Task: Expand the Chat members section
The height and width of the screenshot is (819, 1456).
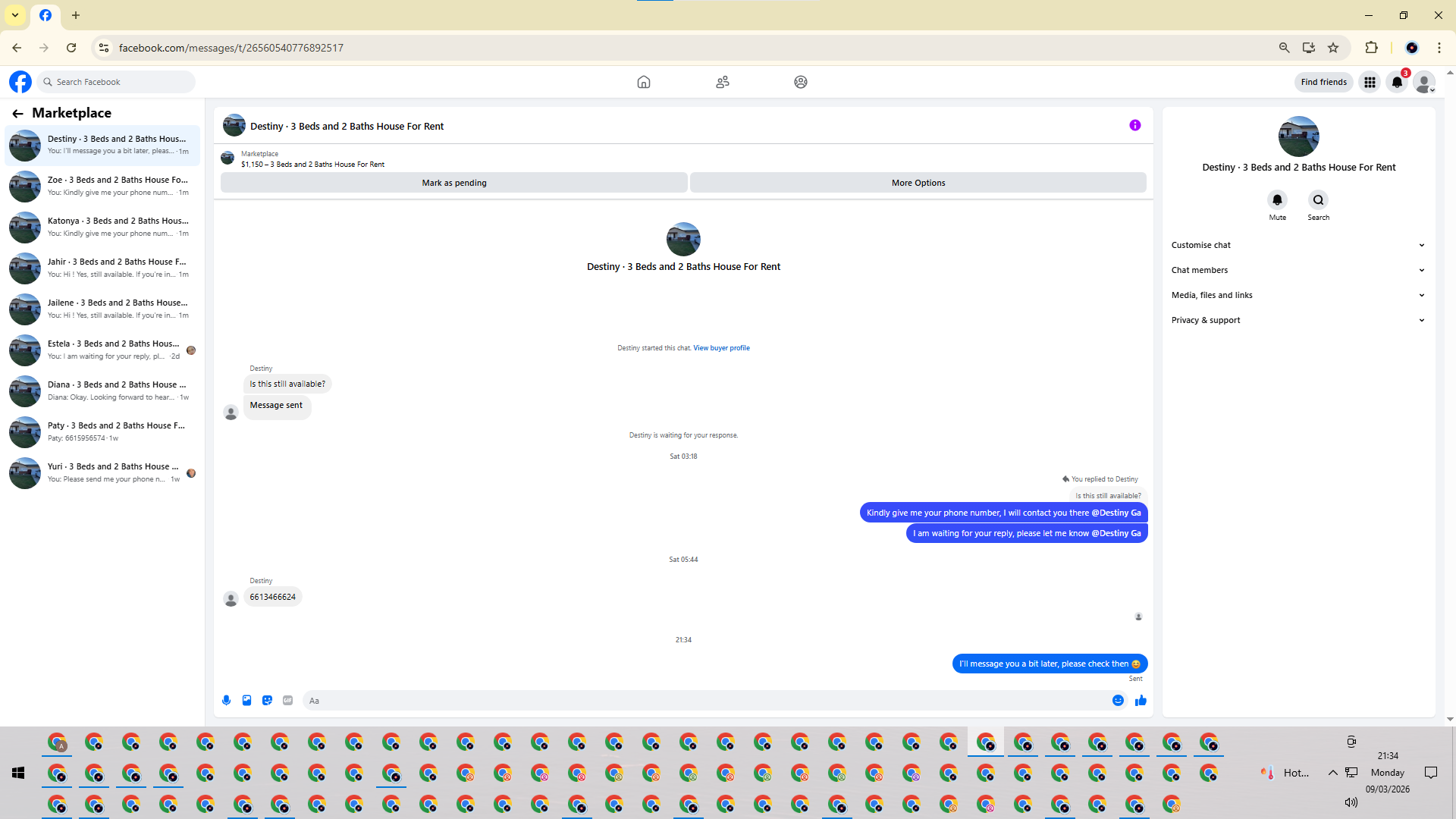Action: [x=1297, y=270]
